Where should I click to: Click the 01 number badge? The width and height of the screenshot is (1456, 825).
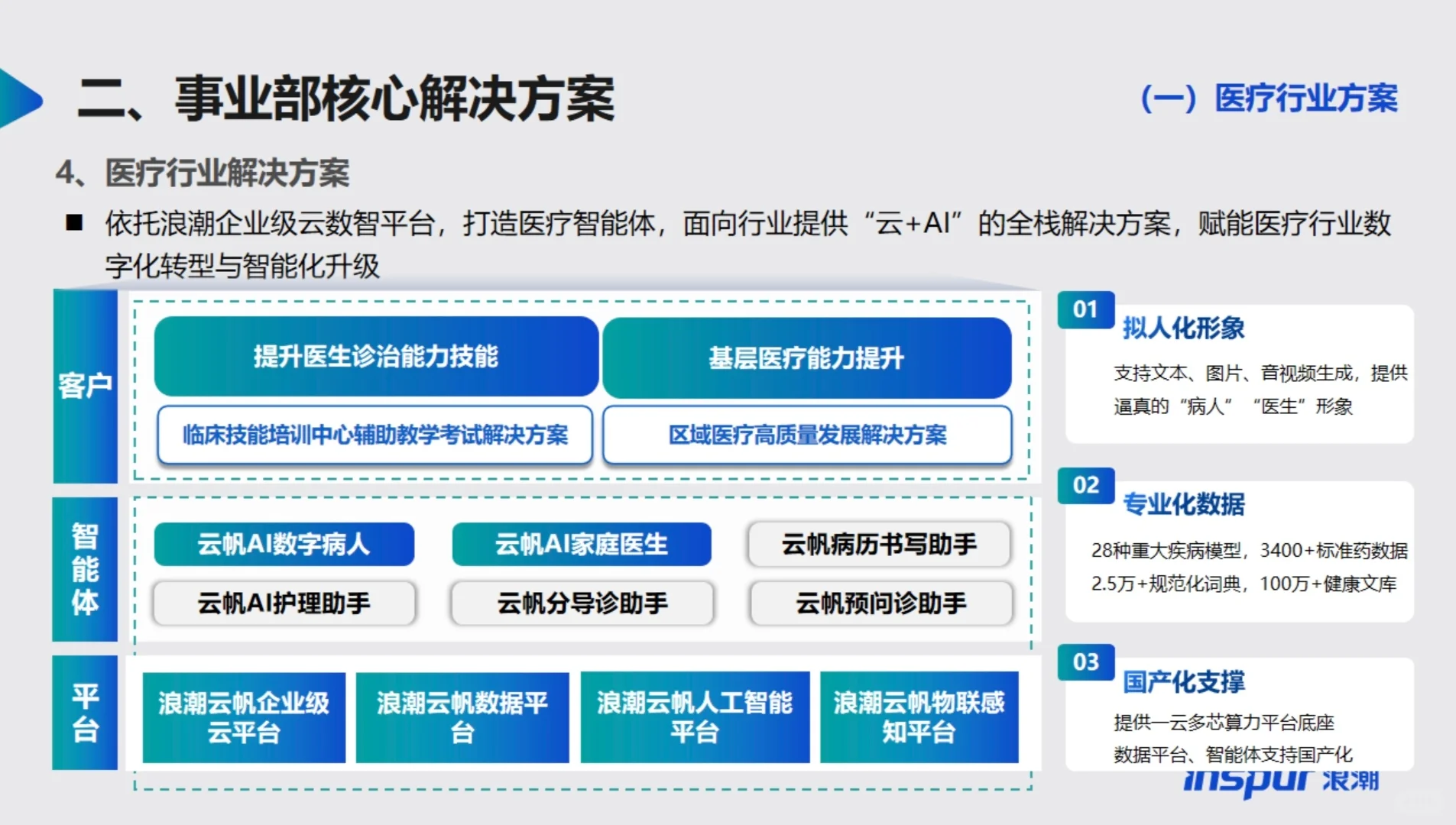1086,309
